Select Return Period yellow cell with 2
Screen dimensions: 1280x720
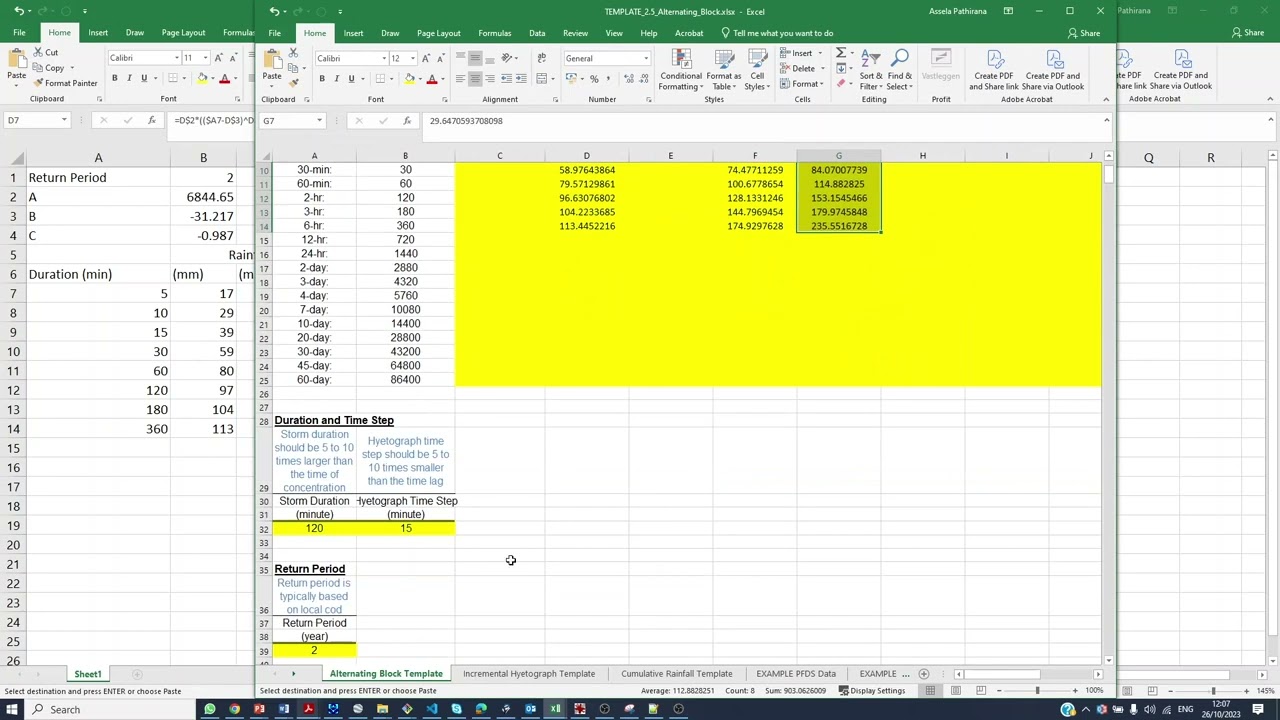pos(314,651)
